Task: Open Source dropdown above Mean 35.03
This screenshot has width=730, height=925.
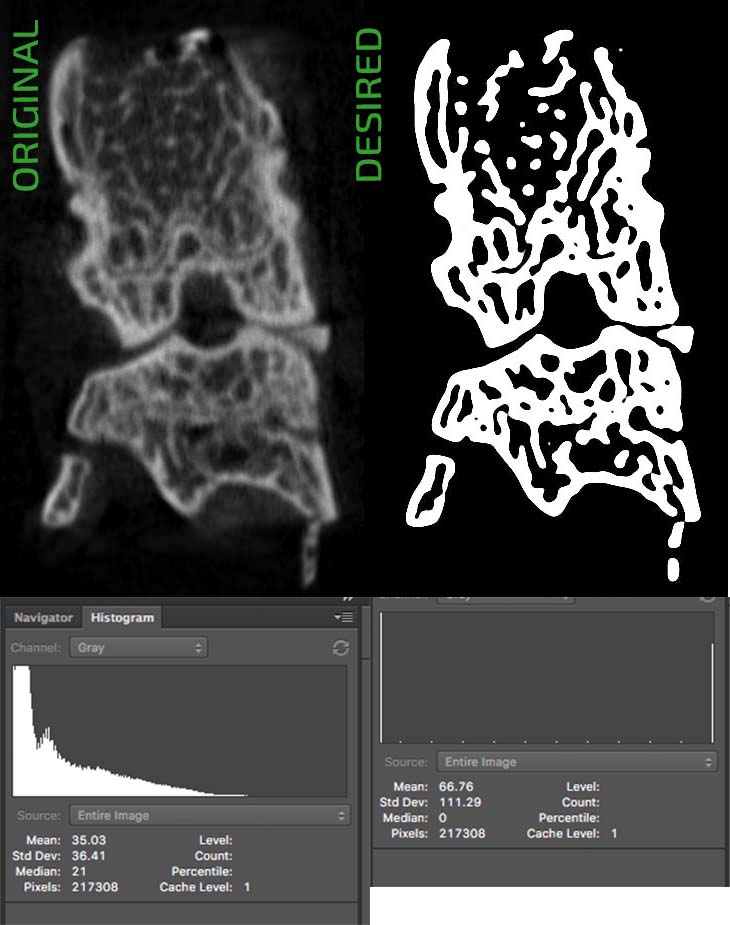Action: coord(209,815)
